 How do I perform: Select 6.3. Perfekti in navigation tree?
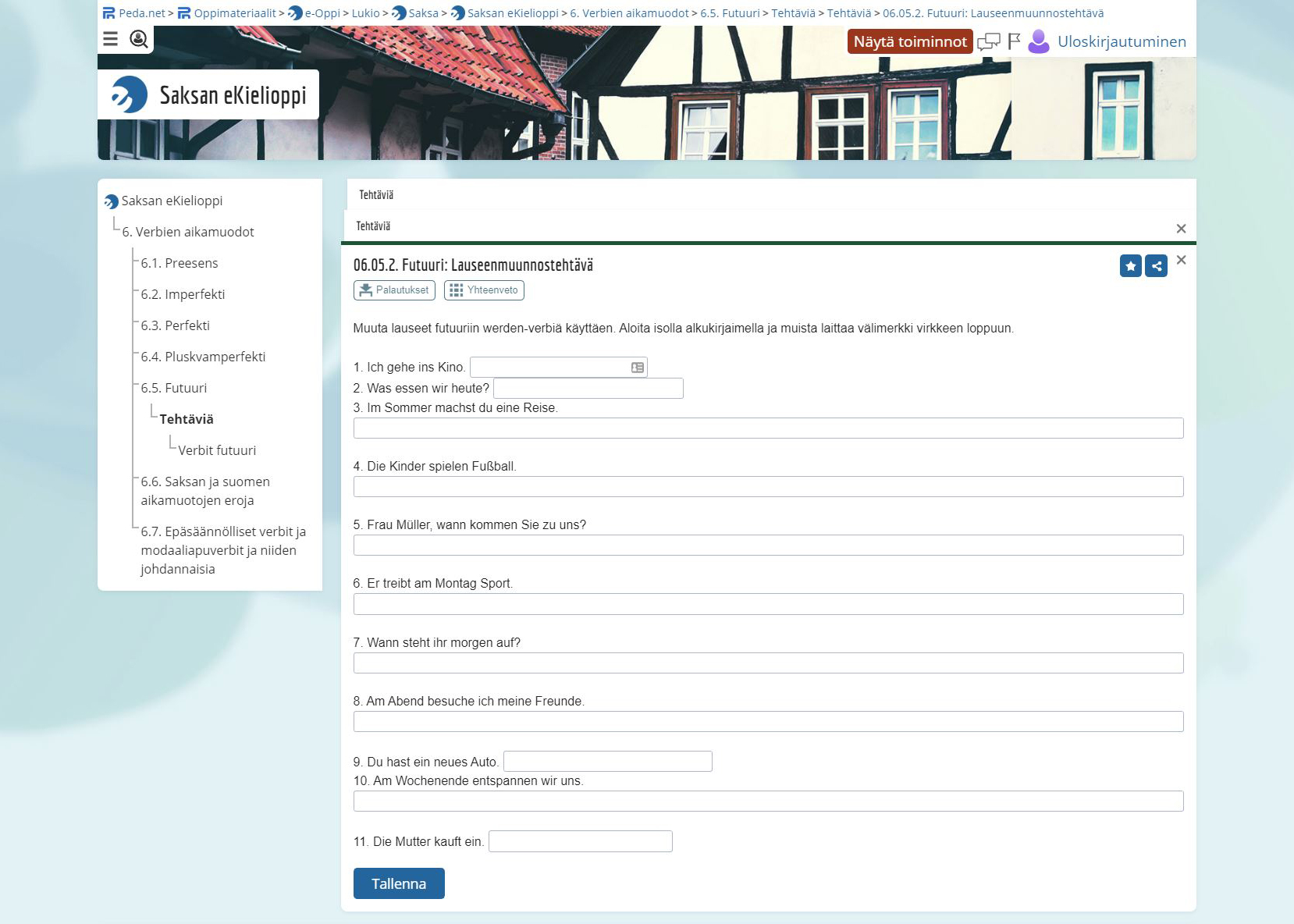point(176,325)
